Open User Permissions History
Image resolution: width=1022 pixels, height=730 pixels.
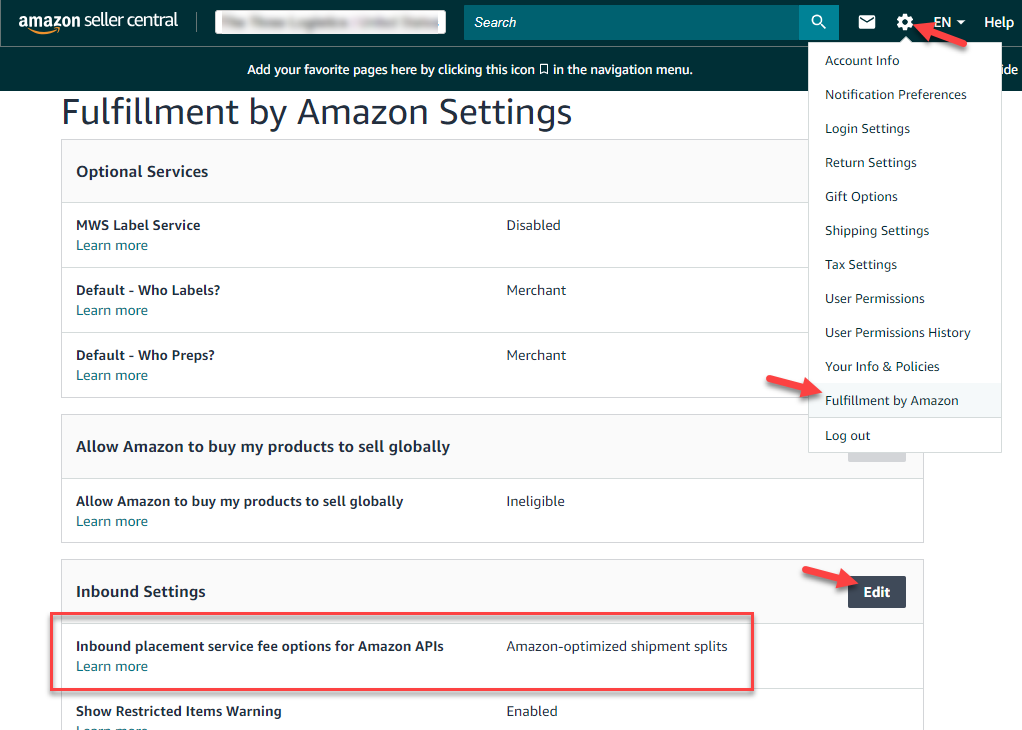[x=898, y=332]
